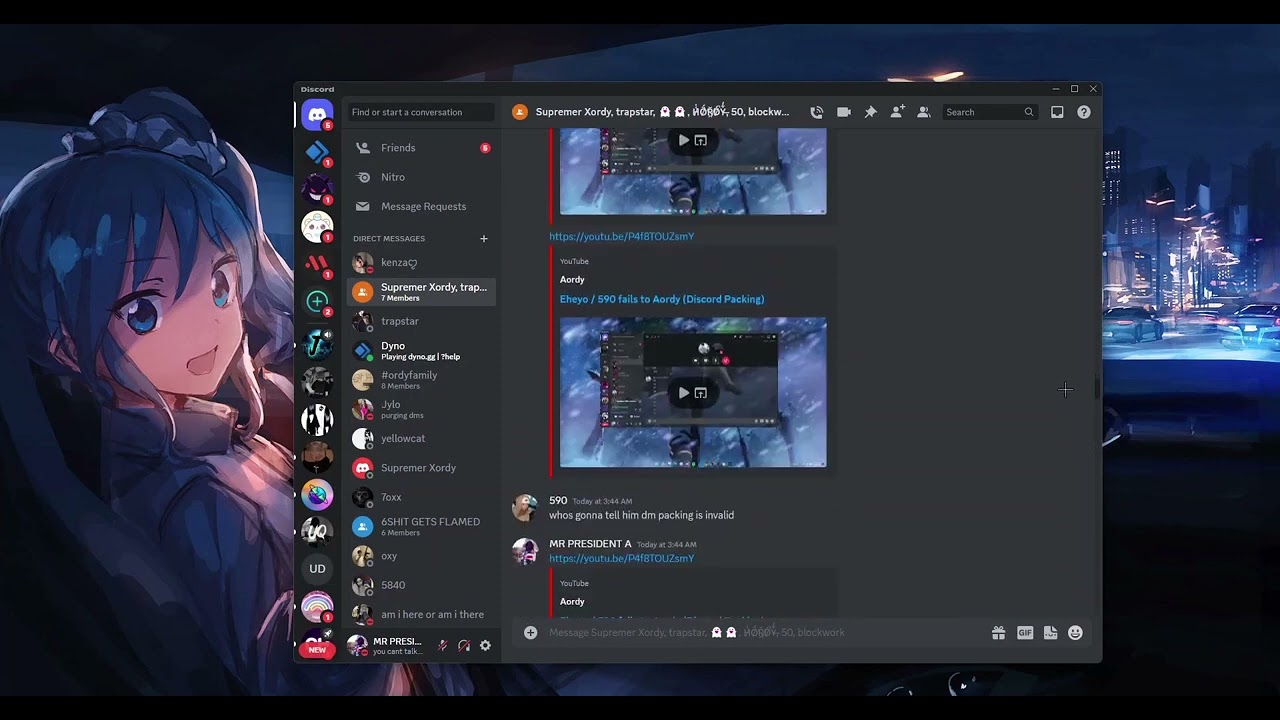Open MR PRESIDENT A's youtu.be link
The image size is (1280, 720).
click(621, 558)
